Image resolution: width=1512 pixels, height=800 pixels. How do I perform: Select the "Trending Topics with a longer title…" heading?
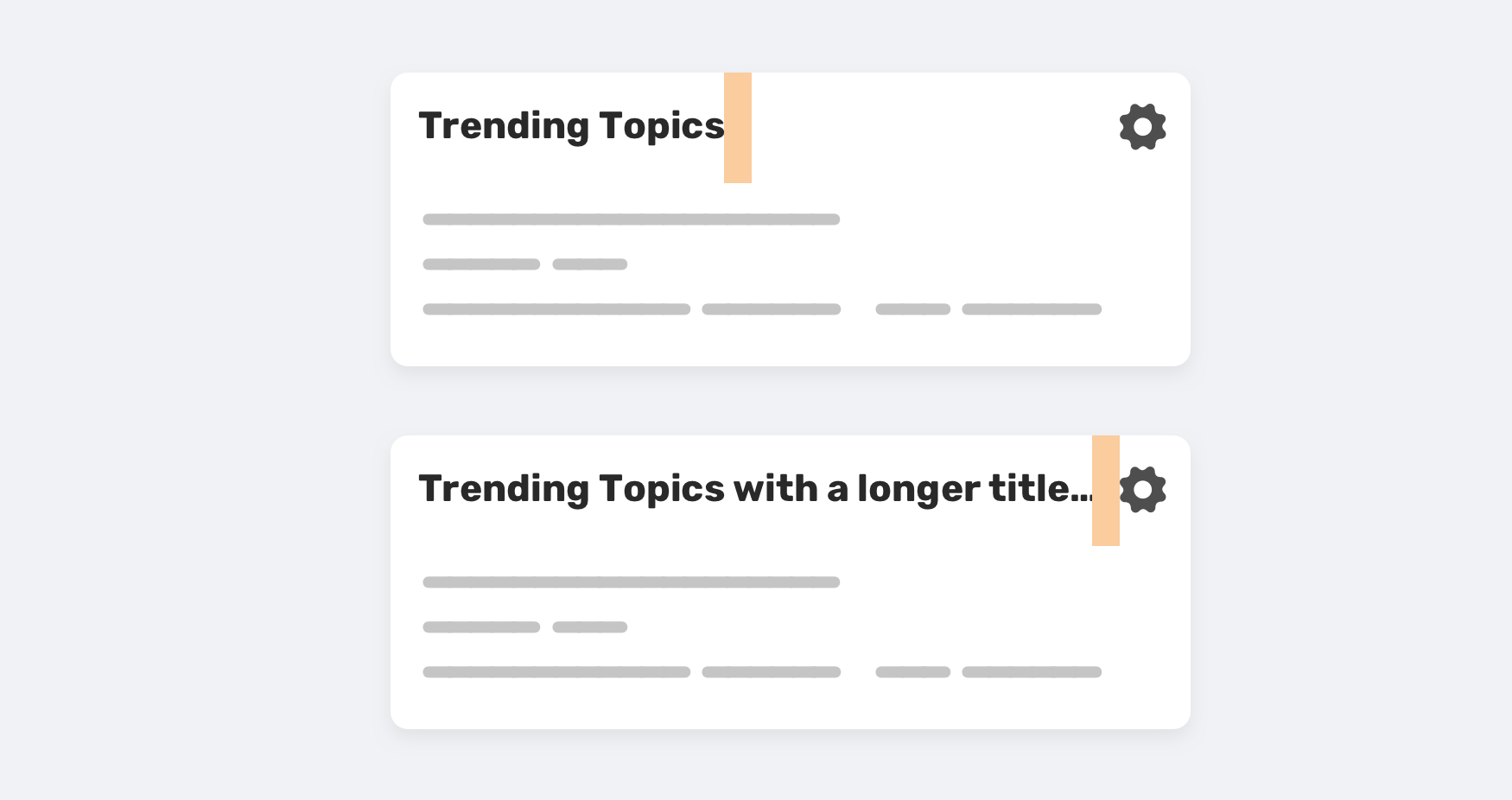pyautogui.click(x=755, y=489)
